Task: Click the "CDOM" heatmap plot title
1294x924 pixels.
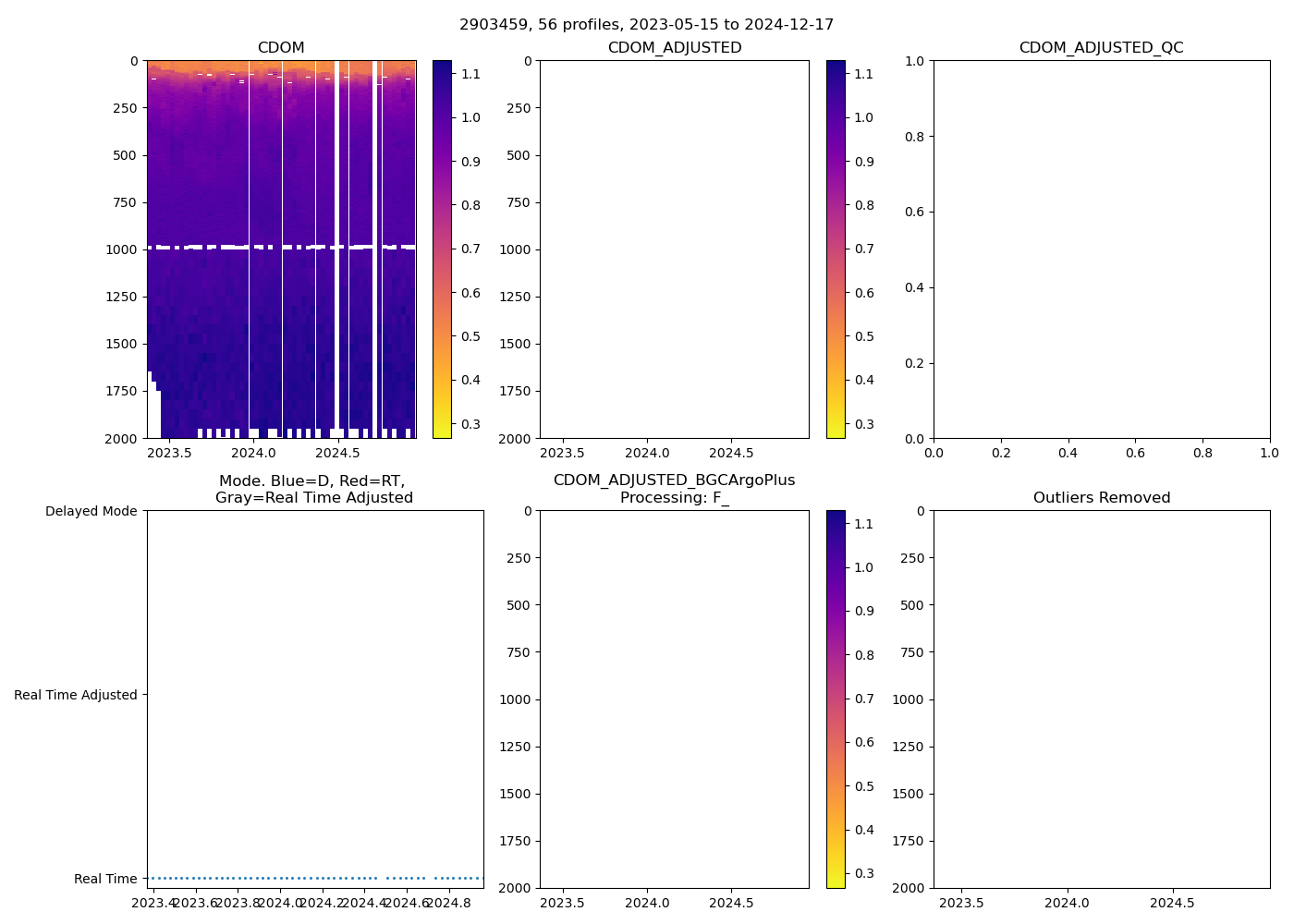Action: click(281, 48)
